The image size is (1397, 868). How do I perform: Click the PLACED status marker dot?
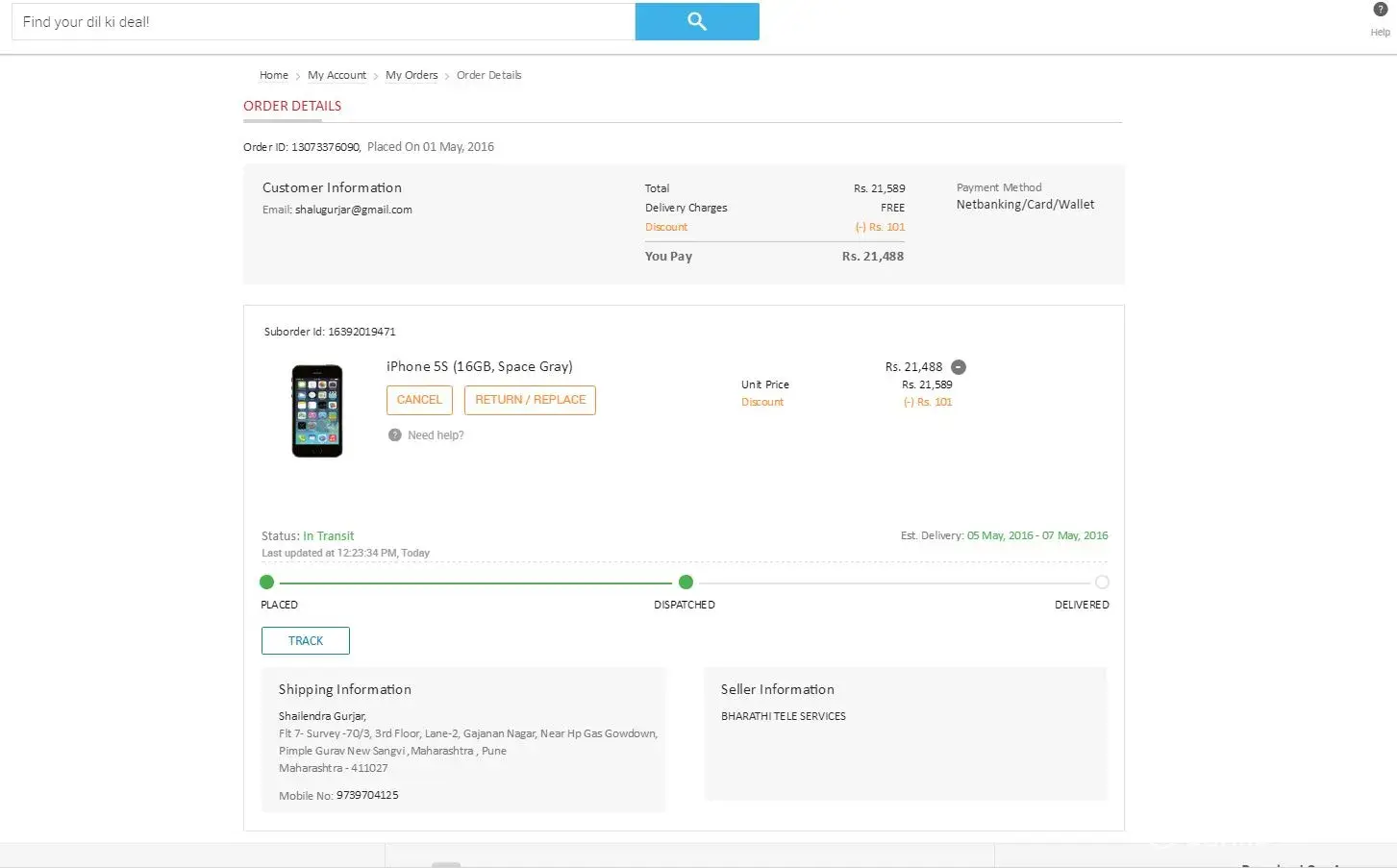pyautogui.click(x=267, y=583)
